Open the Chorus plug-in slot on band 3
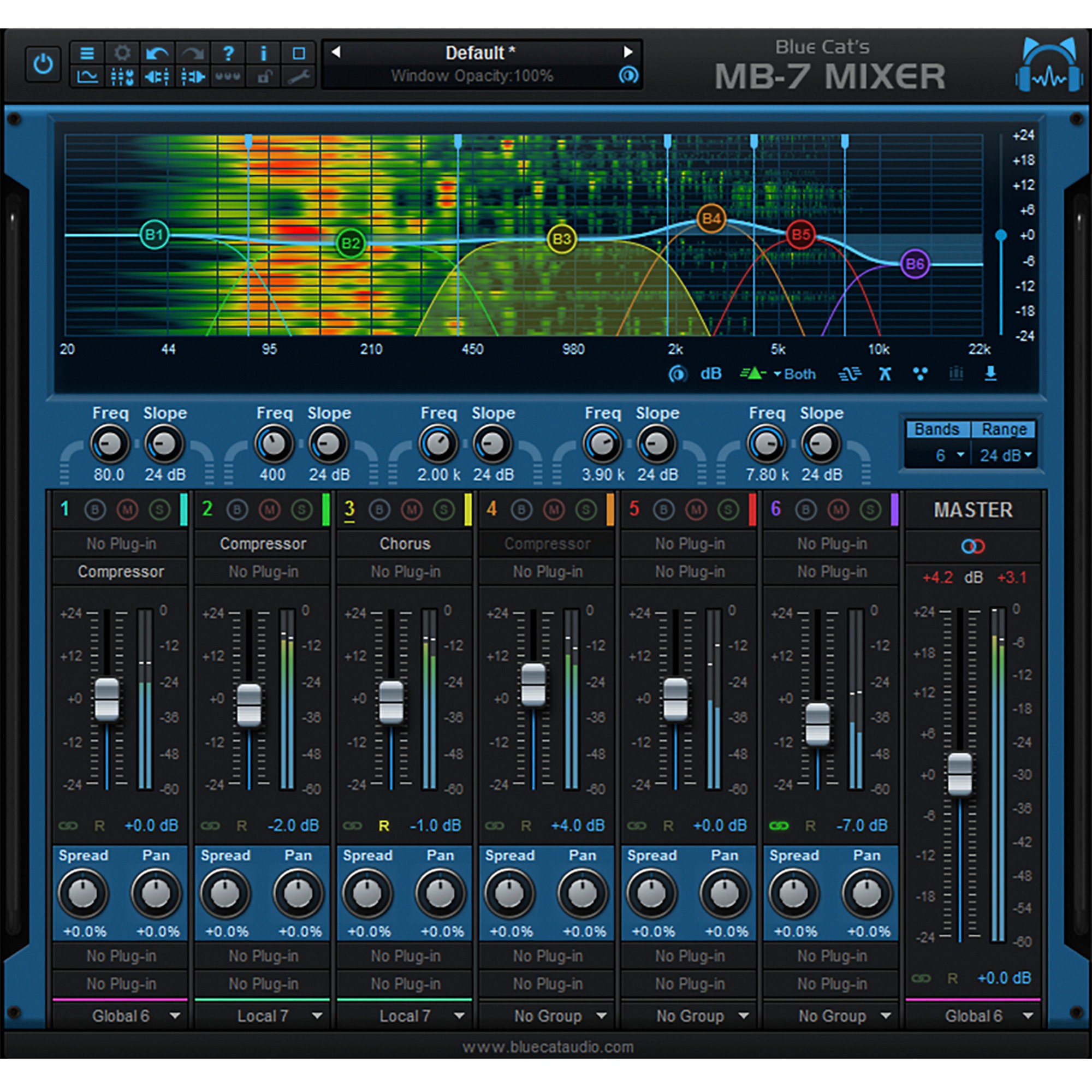Image resolution: width=1092 pixels, height=1092 pixels. coord(405,544)
